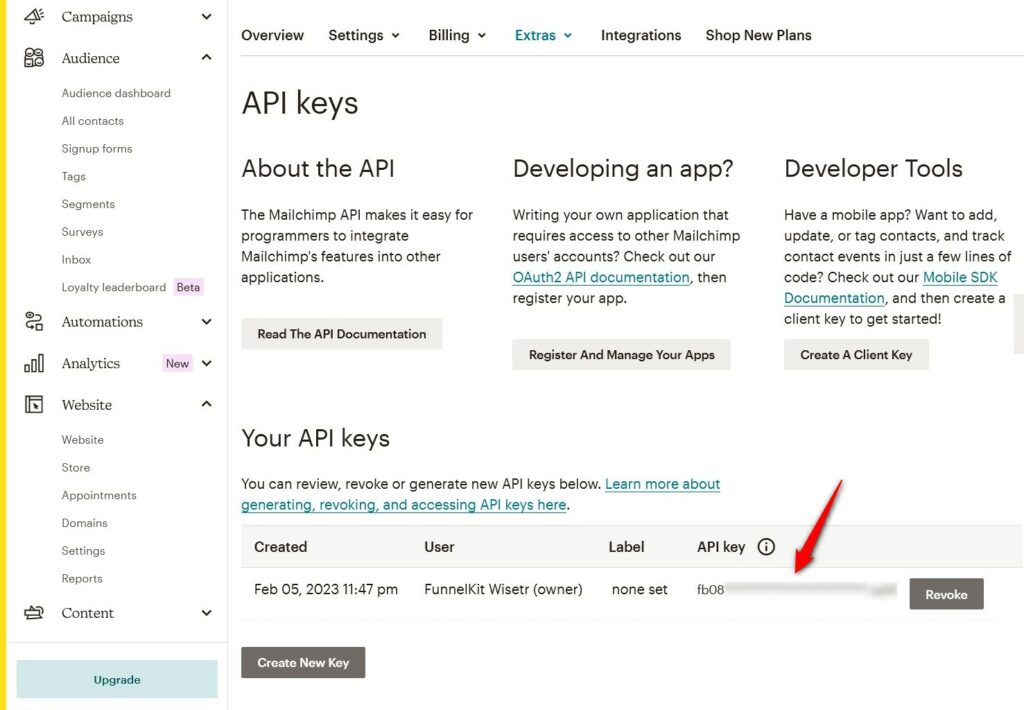Click the Created column header

click(280, 547)
